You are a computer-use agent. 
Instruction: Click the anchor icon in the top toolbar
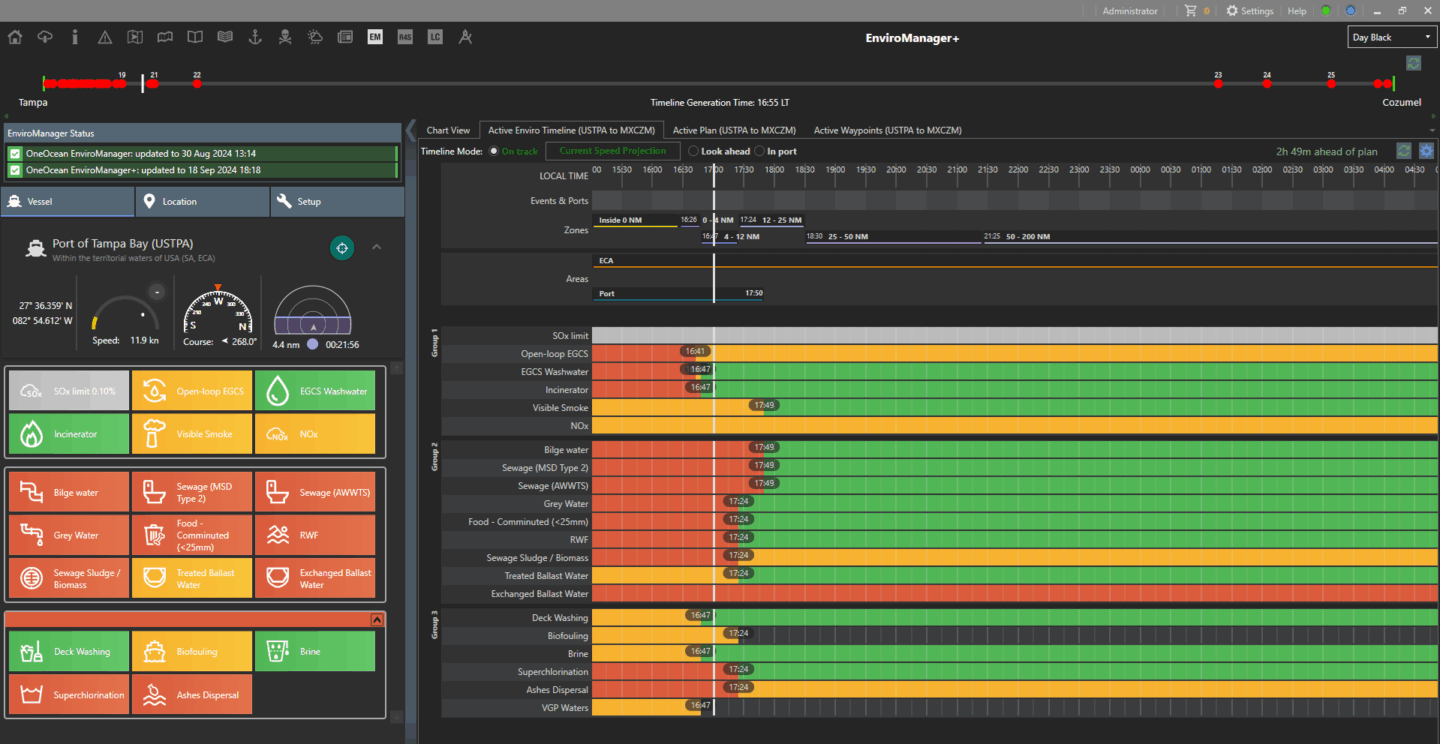click(255, 37)
